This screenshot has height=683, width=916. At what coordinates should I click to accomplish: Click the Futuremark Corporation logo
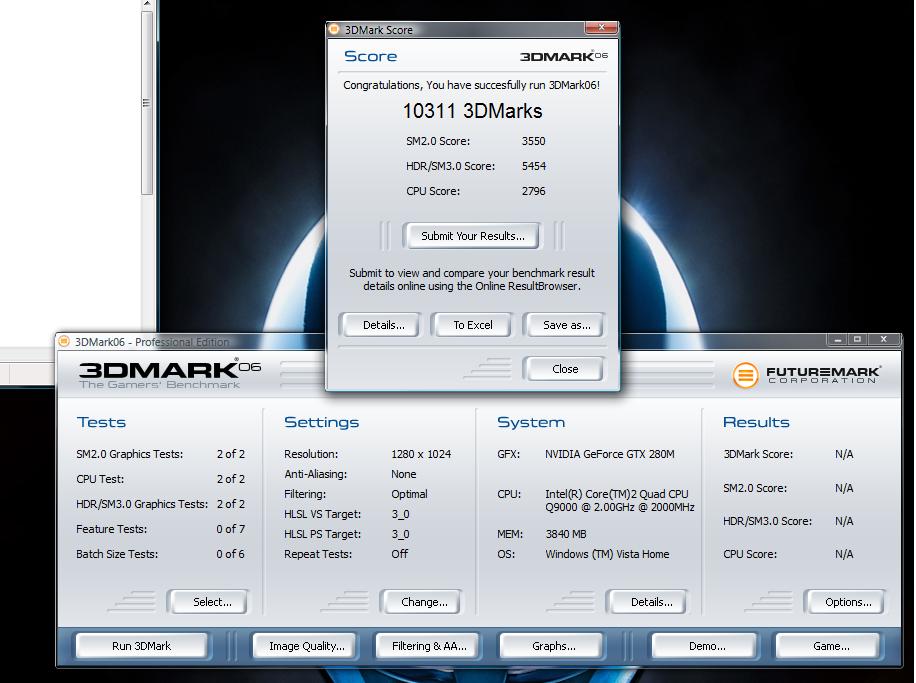point(806,375)
